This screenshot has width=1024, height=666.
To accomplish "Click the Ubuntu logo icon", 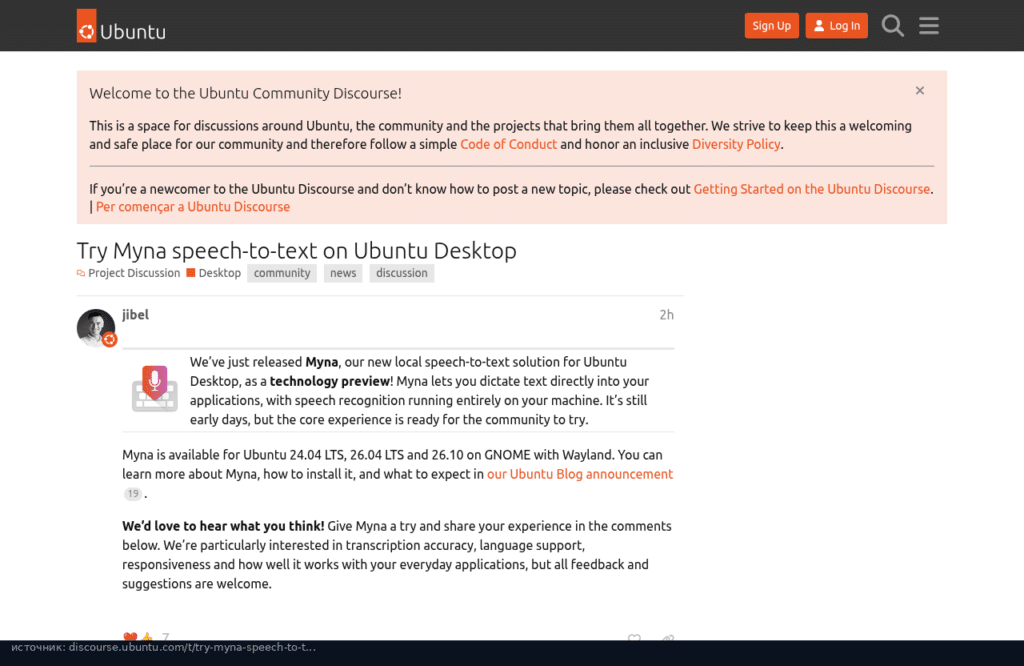I will point(86,25).
